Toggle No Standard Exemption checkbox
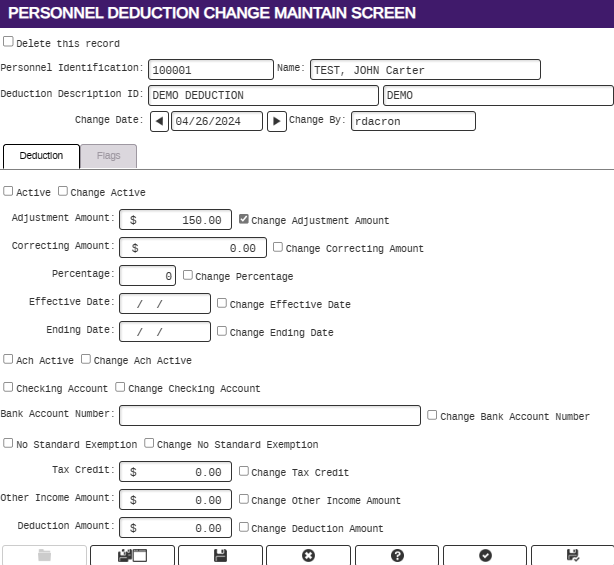Image resolution: width=614 pixels, height=565 pixels. pyautogui.click(x=8, y=443)
